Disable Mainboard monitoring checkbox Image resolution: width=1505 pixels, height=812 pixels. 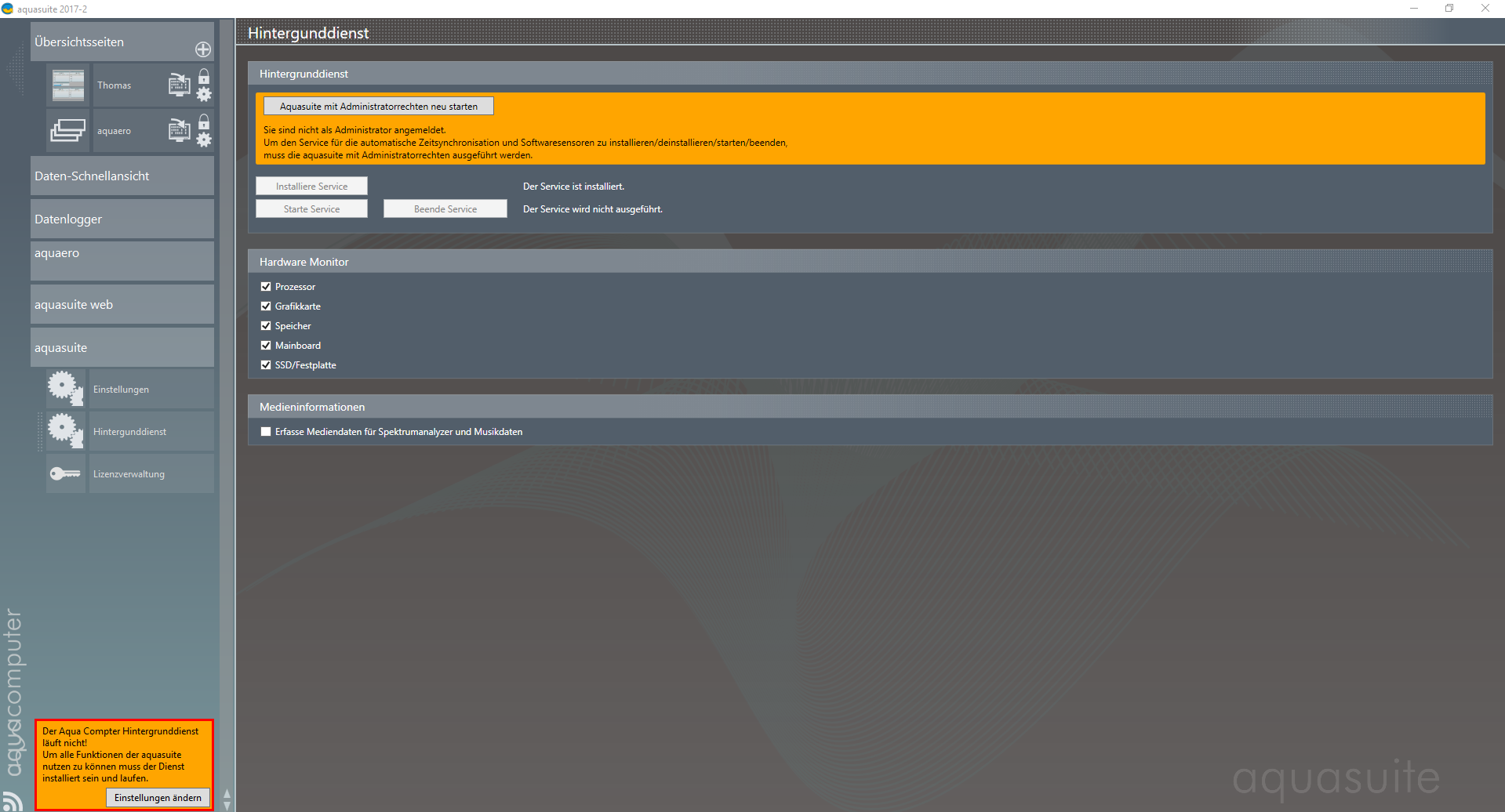[x=266, y=346]
